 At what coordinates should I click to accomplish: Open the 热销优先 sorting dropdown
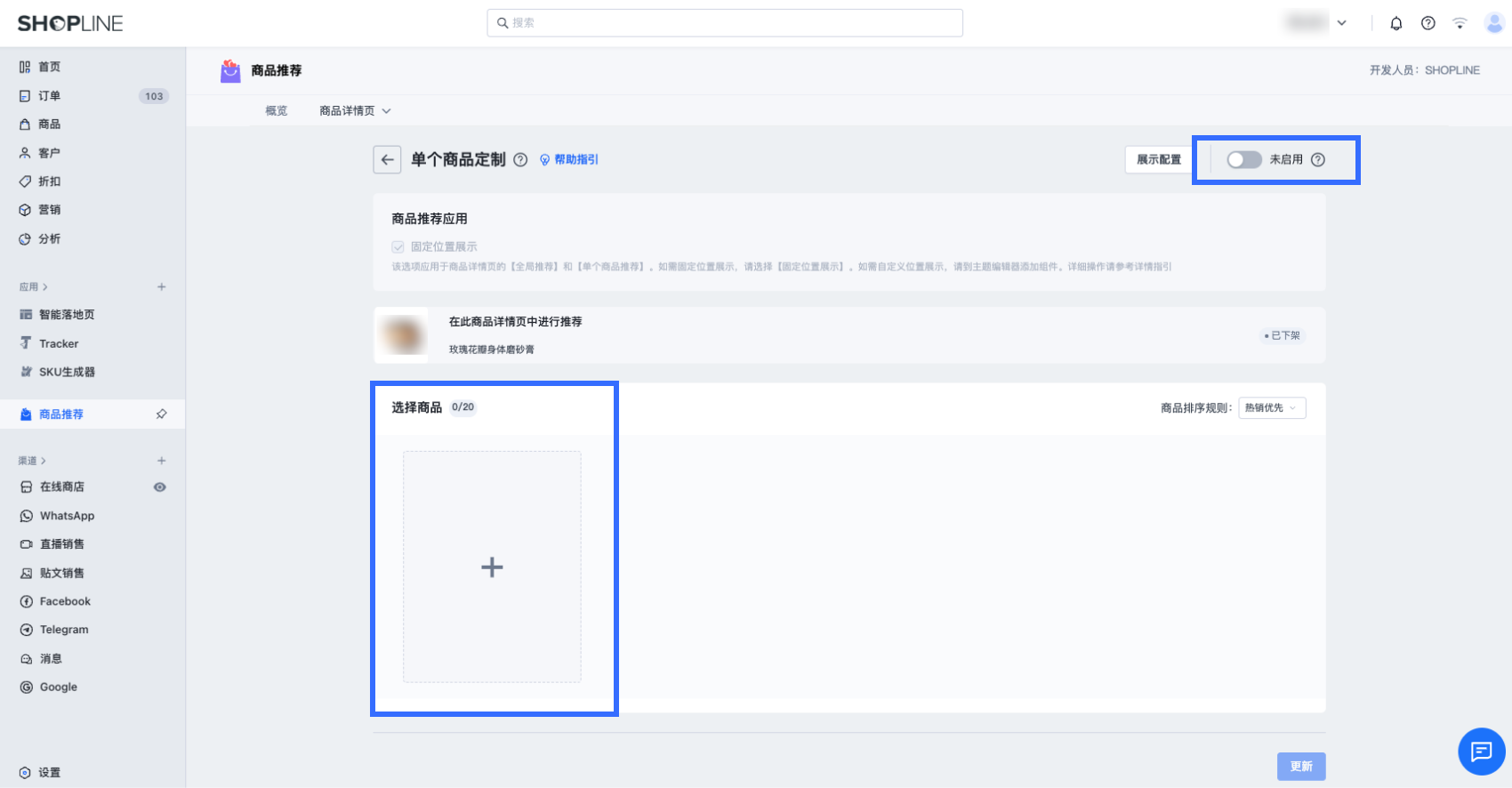point(1272,408)
